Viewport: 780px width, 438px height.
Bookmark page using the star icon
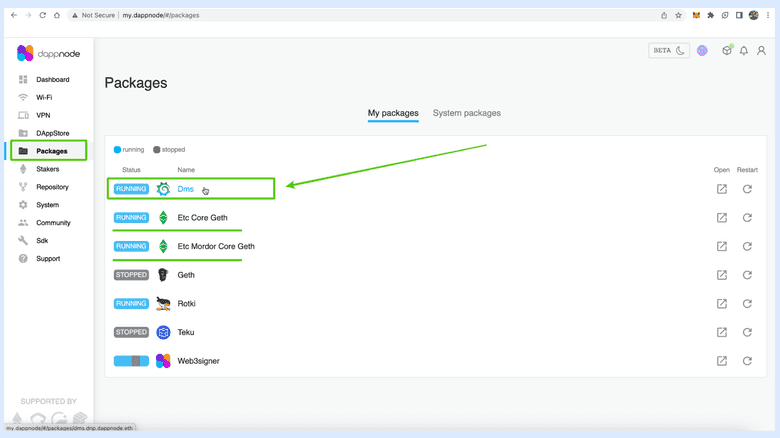(x=678, y=16)
